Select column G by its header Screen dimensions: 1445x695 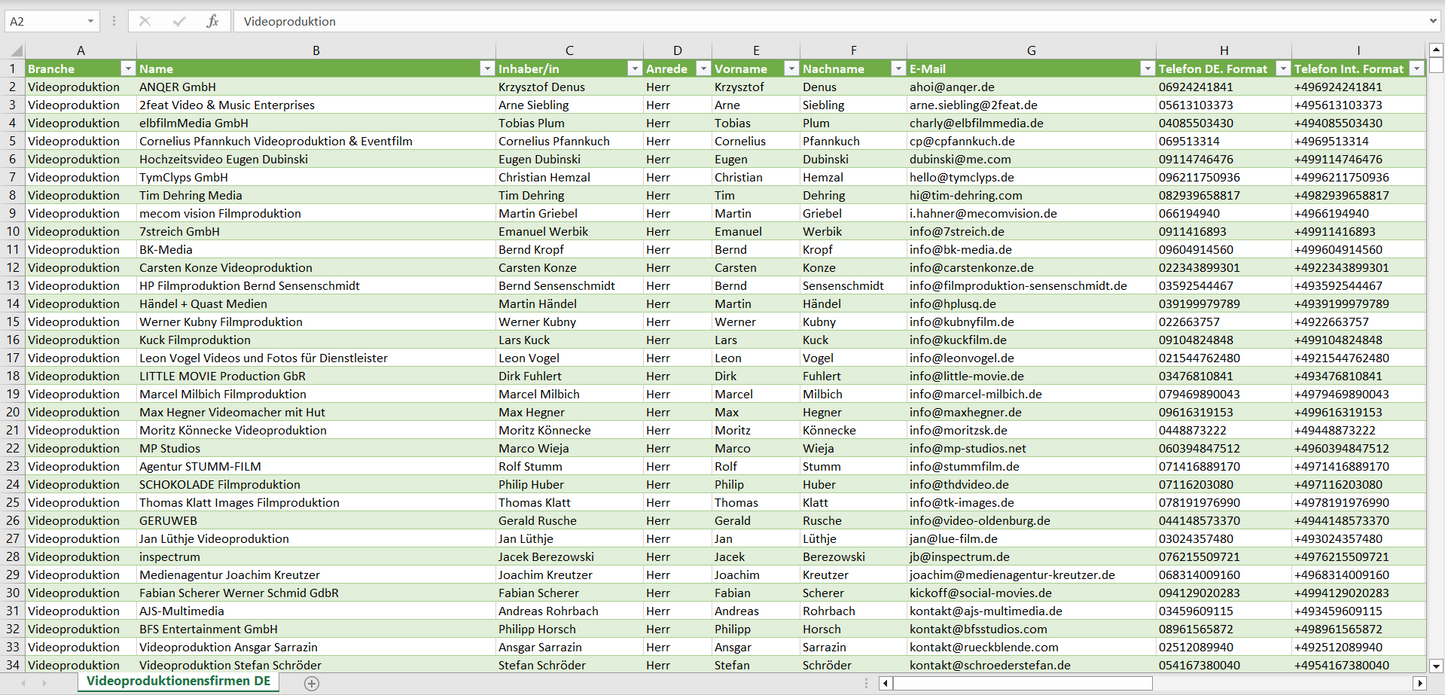[1031, 50]
